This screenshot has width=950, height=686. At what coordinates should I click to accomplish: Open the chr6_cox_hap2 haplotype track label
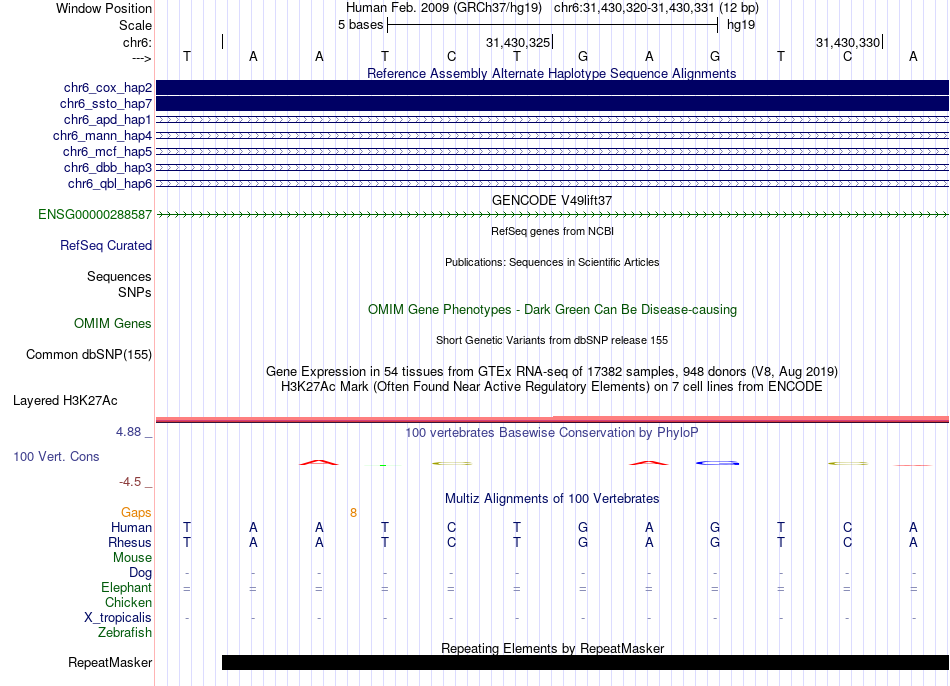point(108,88)
